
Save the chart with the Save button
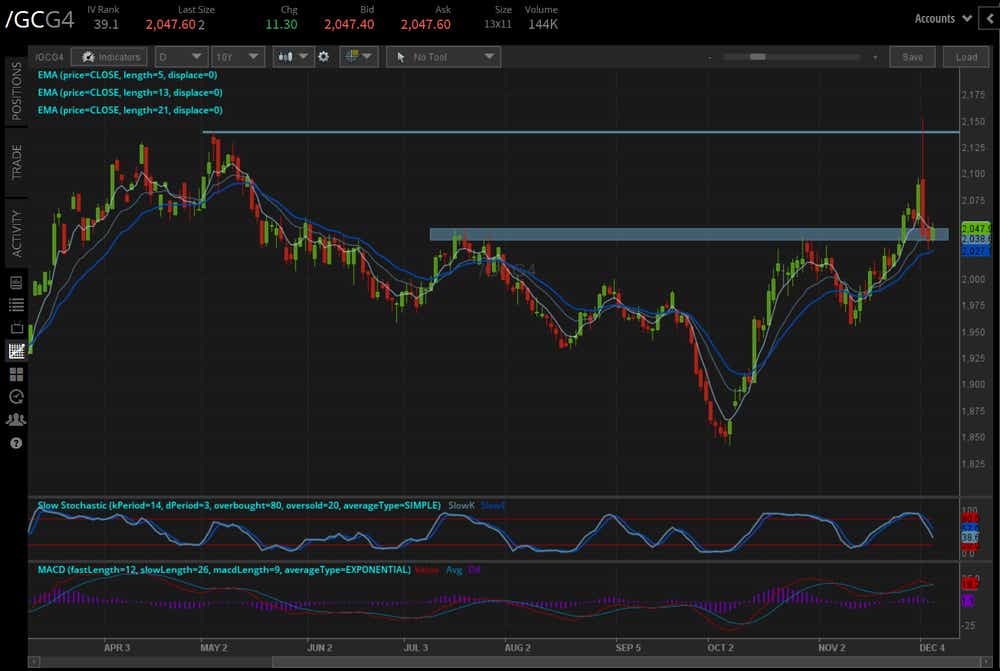912,57
